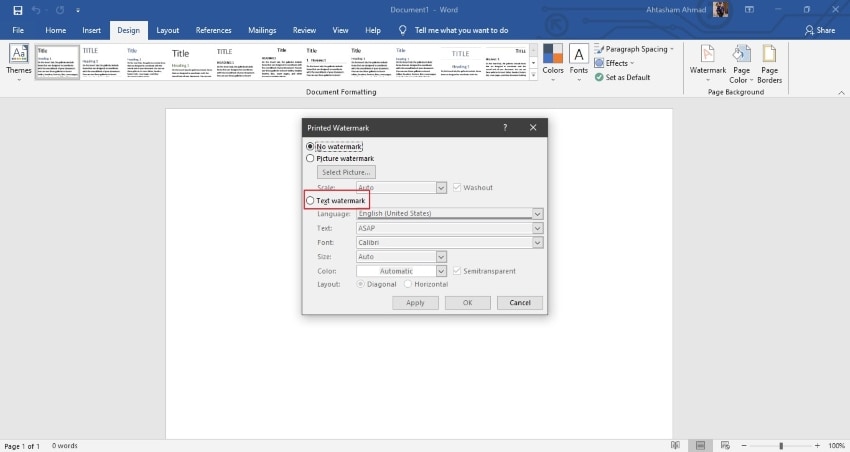The image size is (850, 452).
Task: Open the Customize Quick Access Toolbar arrow
Action: pos(78,10)
